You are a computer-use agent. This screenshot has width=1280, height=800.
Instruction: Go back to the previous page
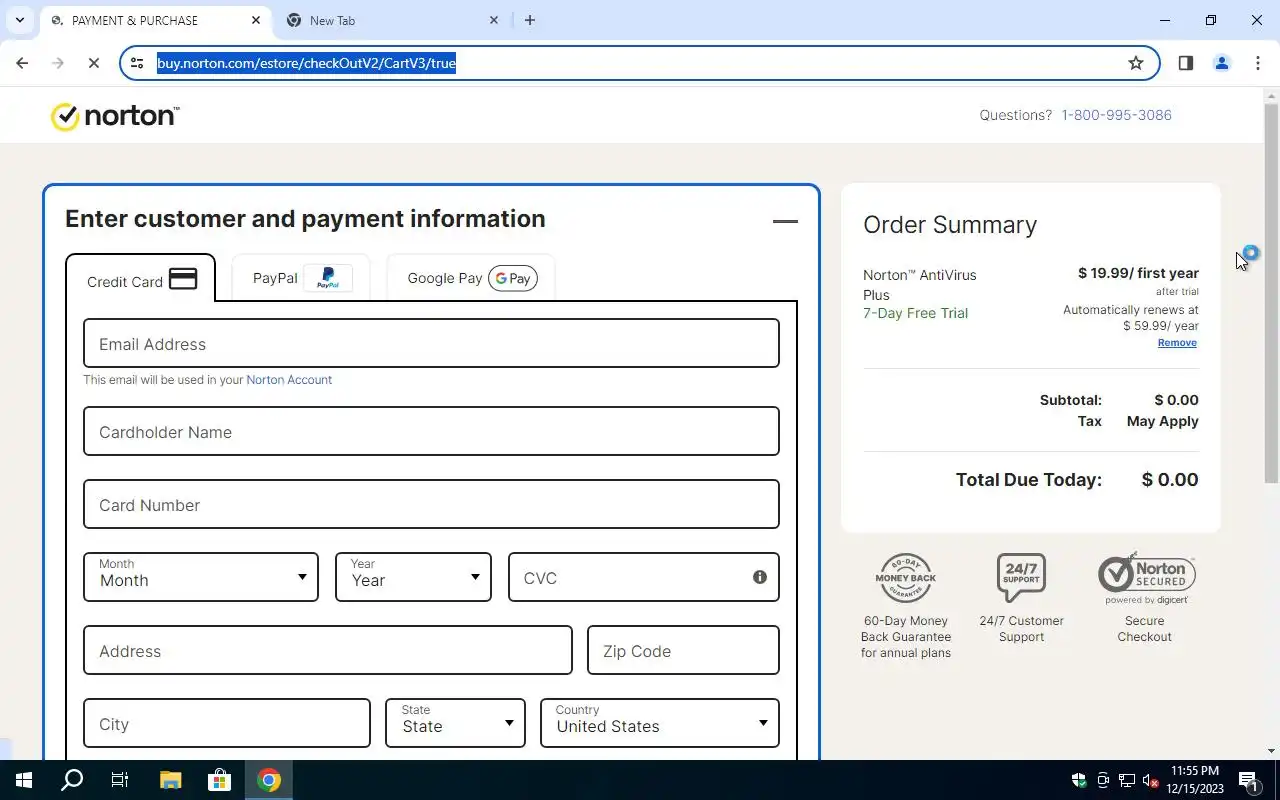[22, 63]
